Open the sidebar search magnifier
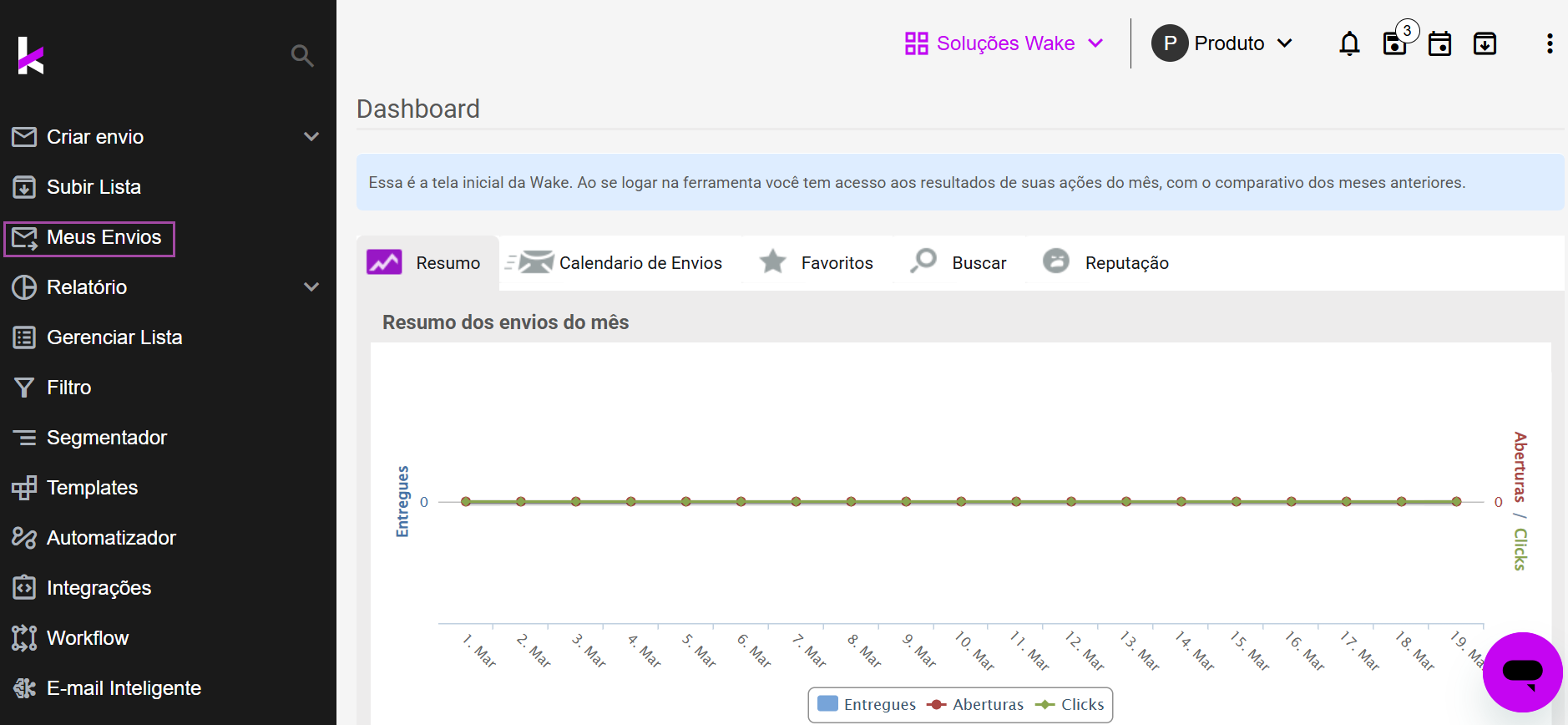Viewport: 1568px width, 725px height. [x=302, y=56]
